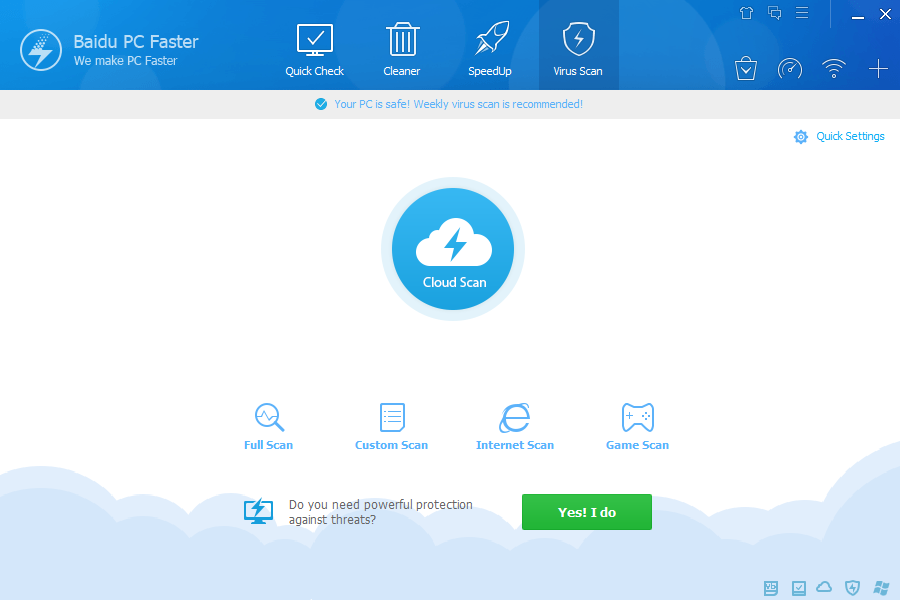
Task: Click the virus database icon at bottom
Action: (771, 587)
